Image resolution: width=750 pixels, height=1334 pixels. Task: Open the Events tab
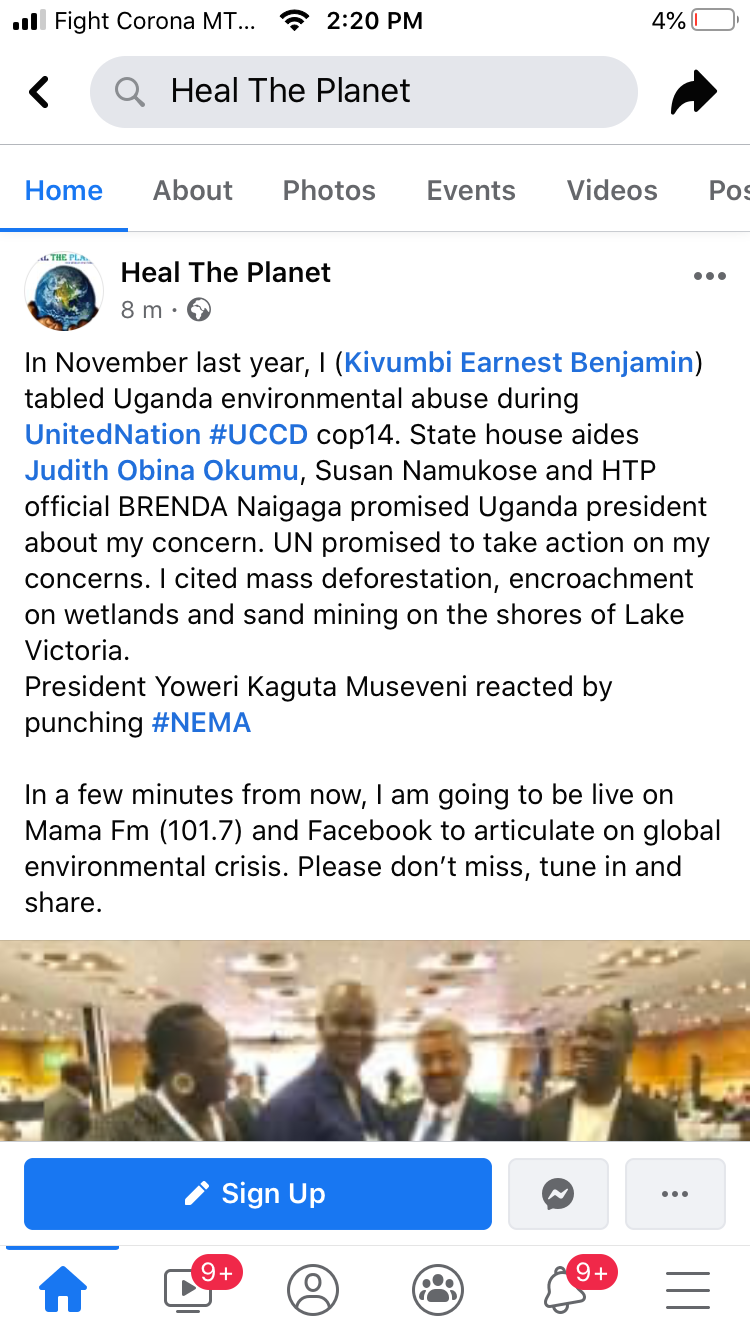click(471, 190)
